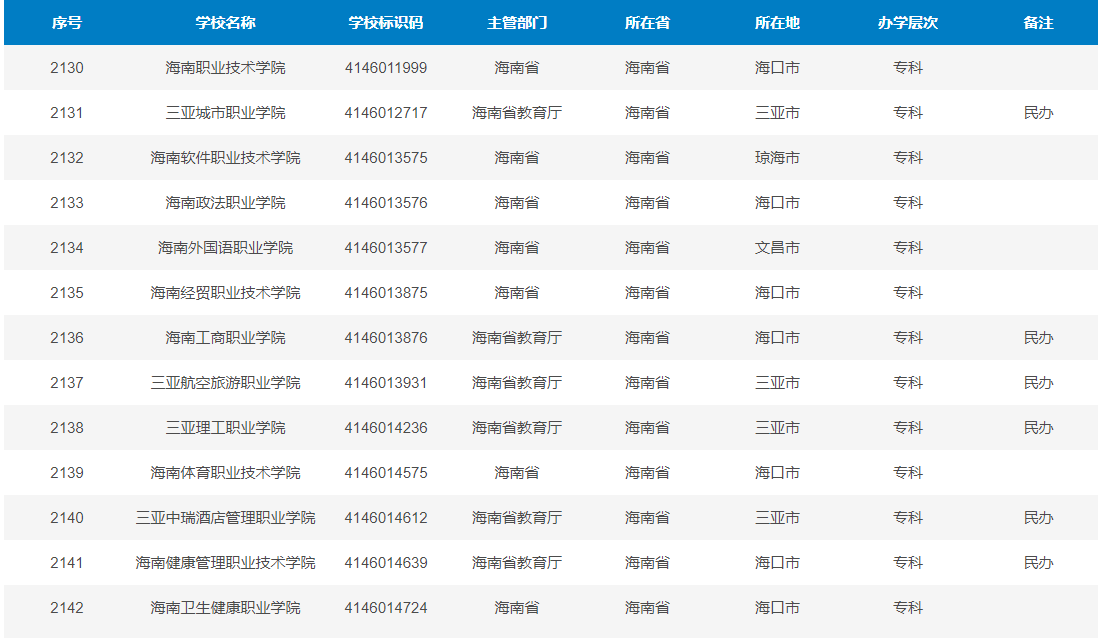1098x639 pixels.
Task: Click serial number 2134
Action: pyautogui.click(x=67, y=248)
